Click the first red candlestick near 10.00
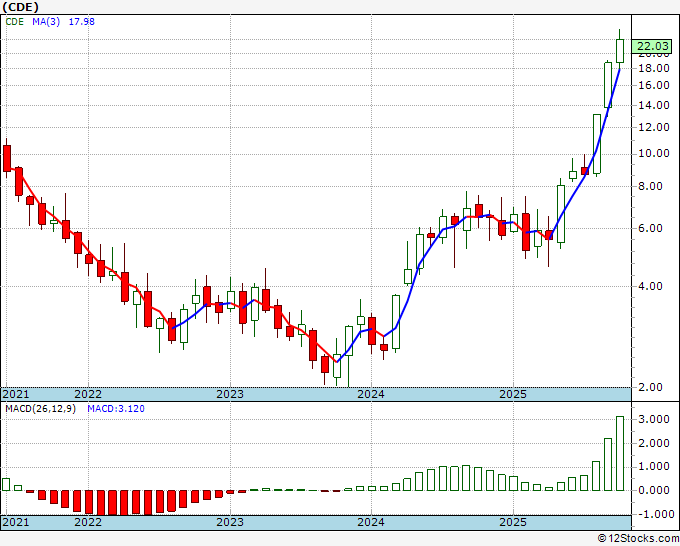 [x=7, y=158]
